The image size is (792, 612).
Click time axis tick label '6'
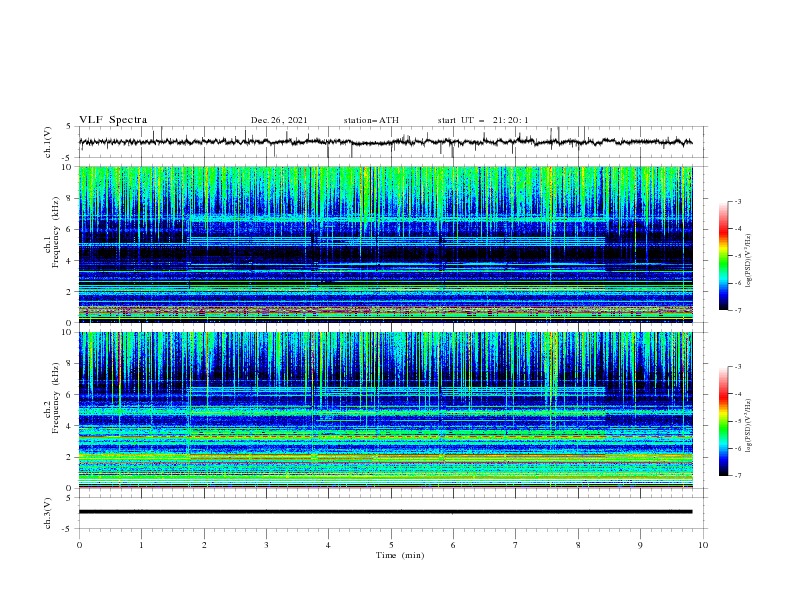454,545
